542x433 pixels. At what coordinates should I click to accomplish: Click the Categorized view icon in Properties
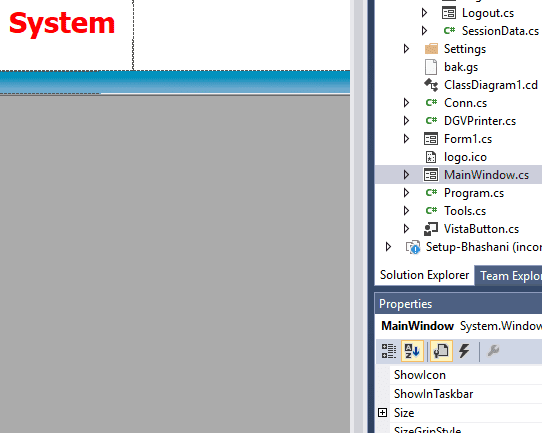point(389,351)
